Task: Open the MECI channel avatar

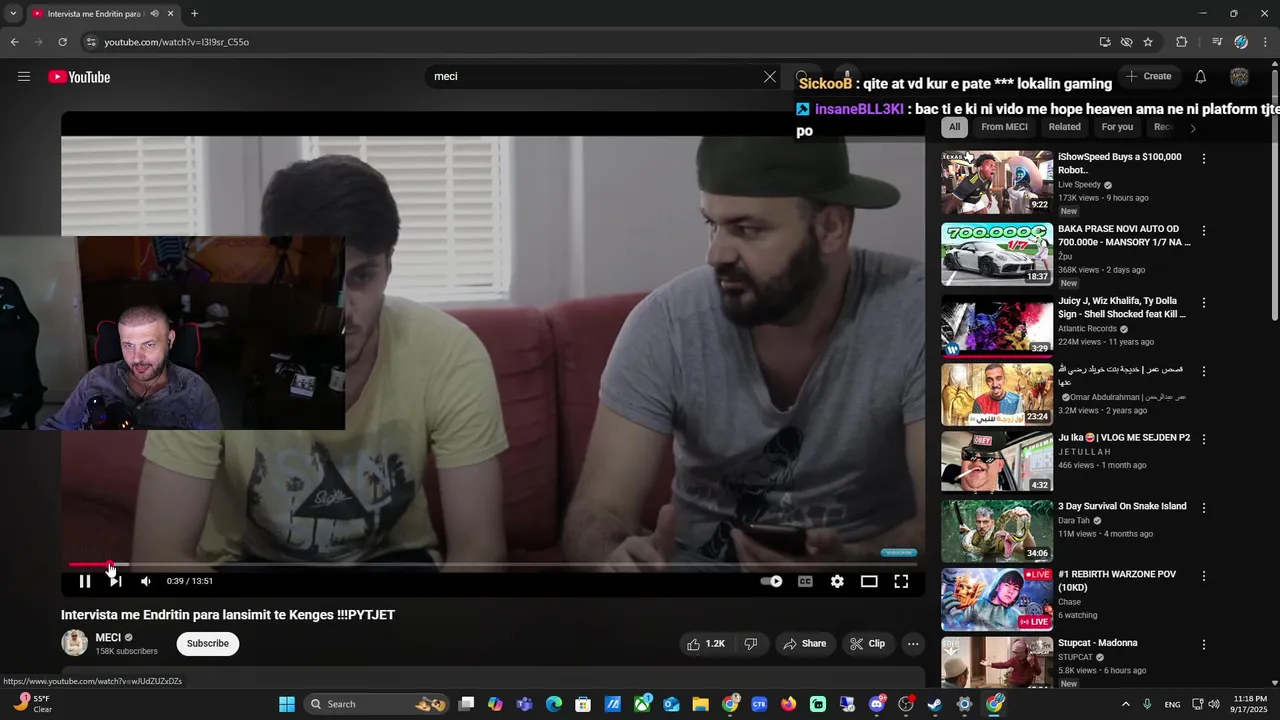Action: (x=75, y=643)
